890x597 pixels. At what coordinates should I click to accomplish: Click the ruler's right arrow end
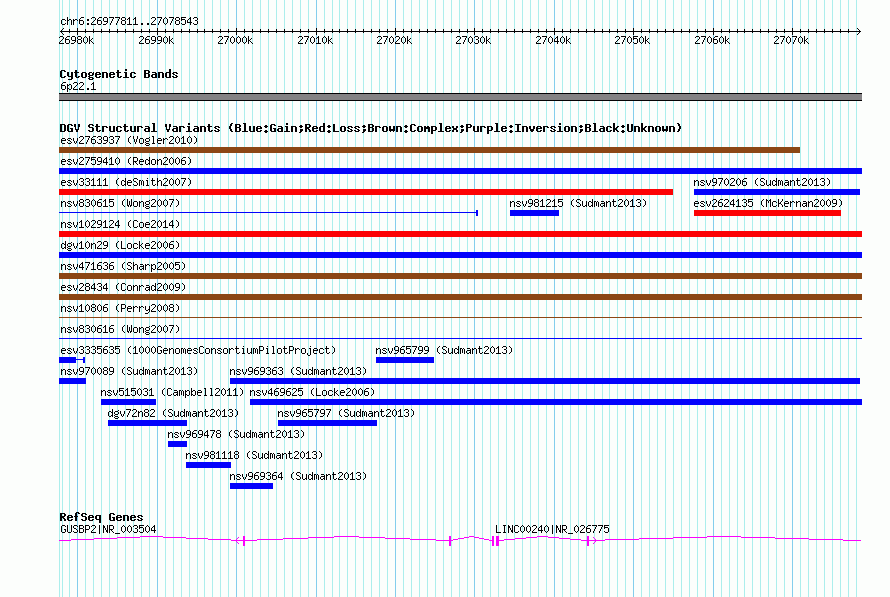(x=859, y=32)
